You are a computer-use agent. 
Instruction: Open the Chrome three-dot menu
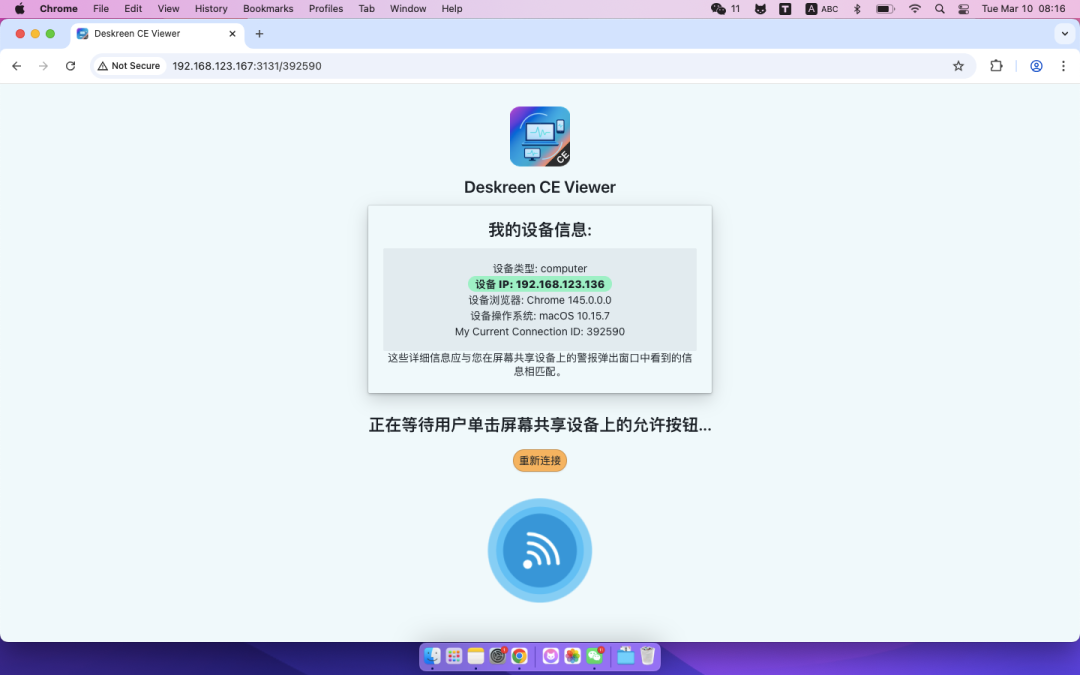pos(1063,66)
